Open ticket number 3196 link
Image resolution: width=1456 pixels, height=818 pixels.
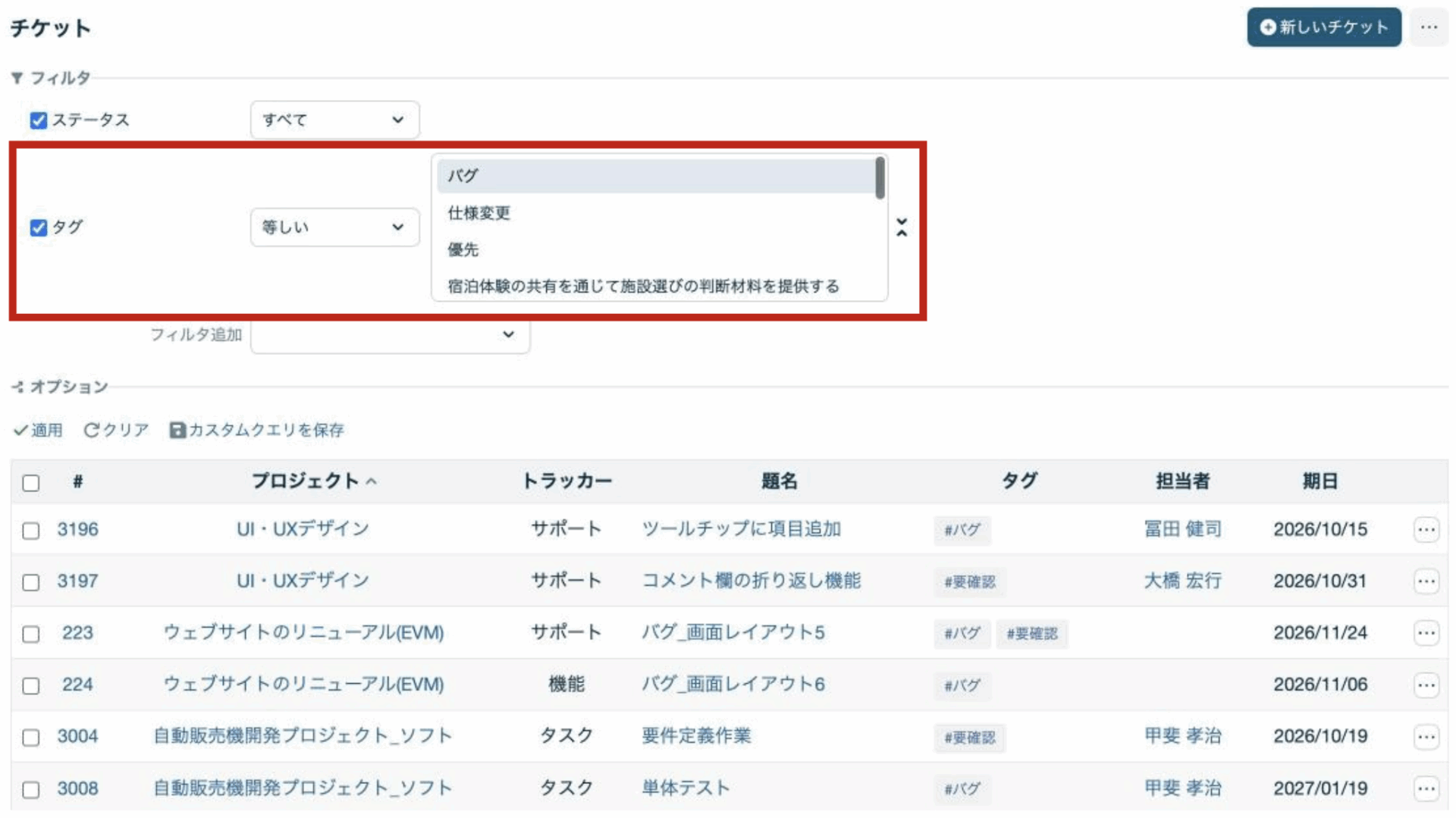pyautogui.click(x=77, y=529)
